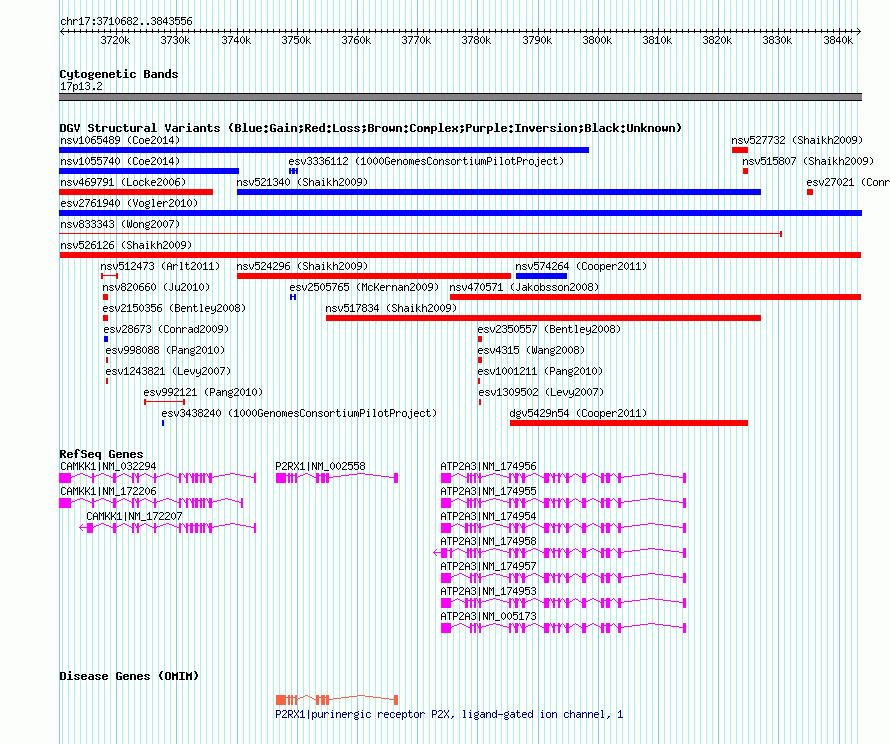Click esv2505765 (McKernan2009) variant label
The width and height of the screenshot is (890, 744).
[x=364, y=287]
